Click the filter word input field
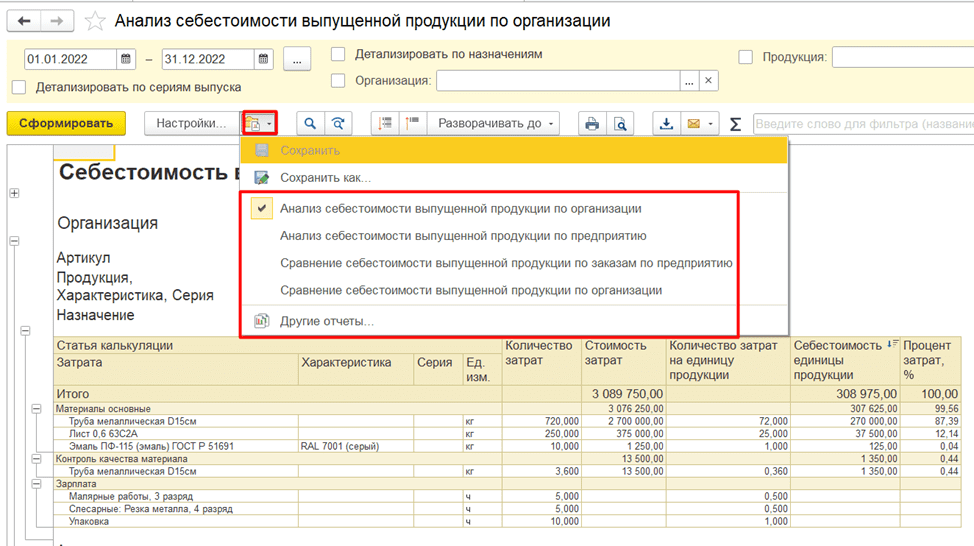 point(860,123)
